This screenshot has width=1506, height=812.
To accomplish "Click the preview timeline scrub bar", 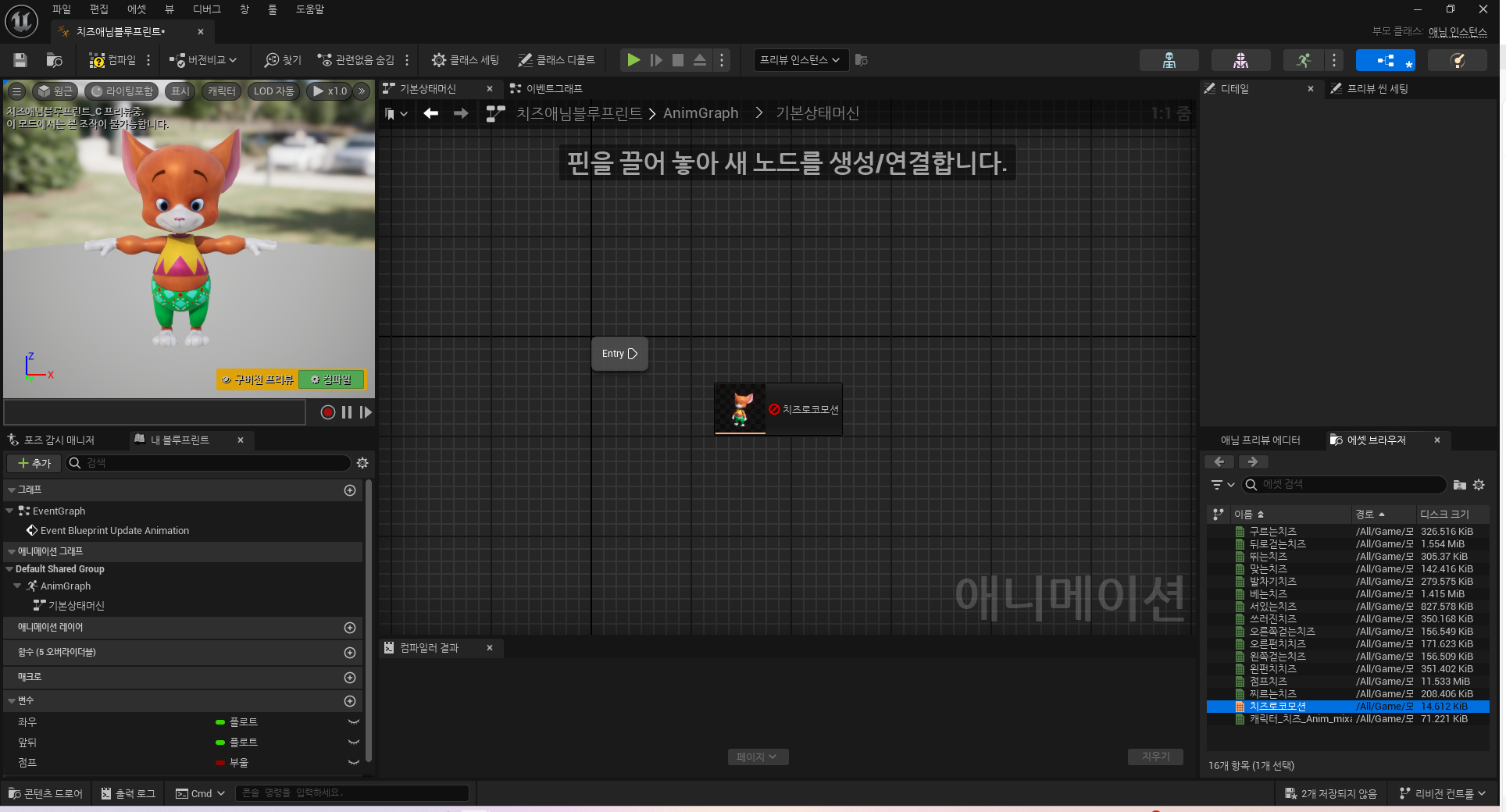I will pyautogui.click(x=155, y=412).
